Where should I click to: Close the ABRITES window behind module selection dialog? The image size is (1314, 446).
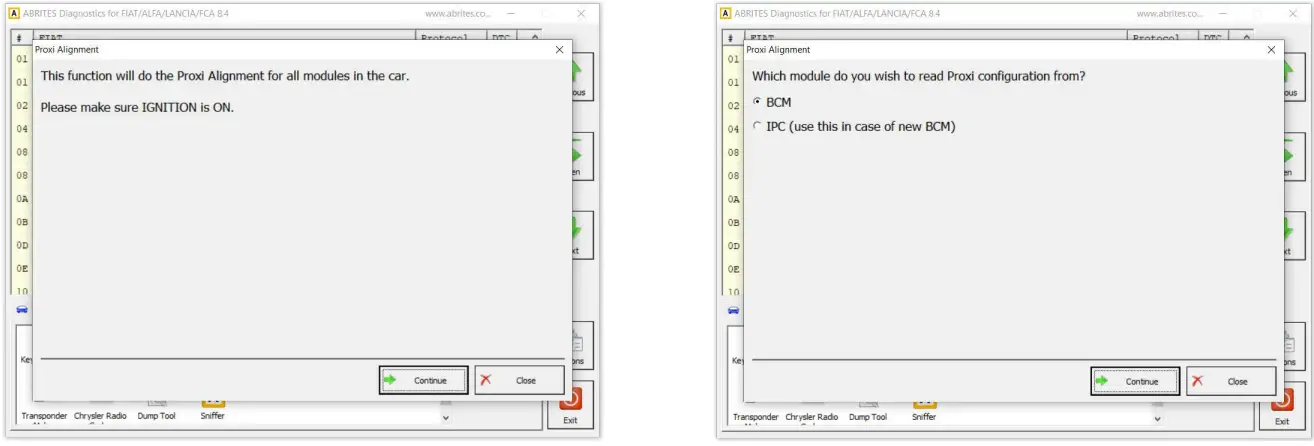tap(1293, 14)
